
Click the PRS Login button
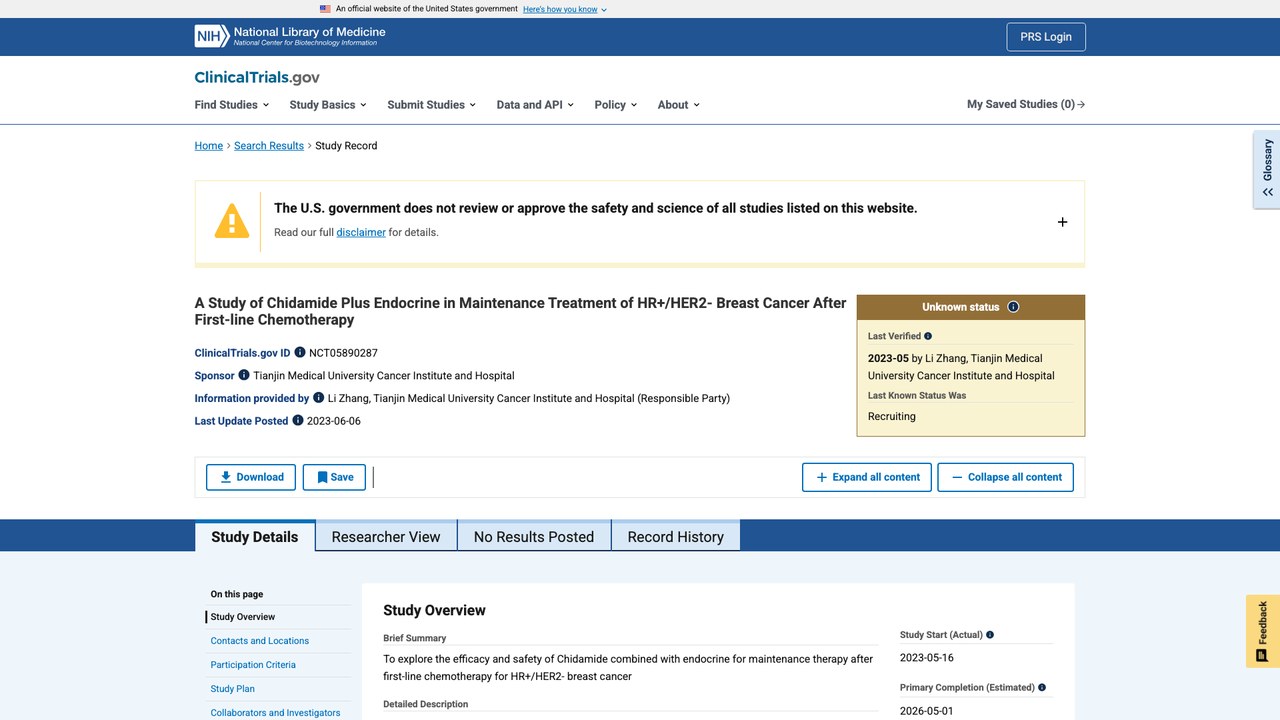[x=1046, y=37]
